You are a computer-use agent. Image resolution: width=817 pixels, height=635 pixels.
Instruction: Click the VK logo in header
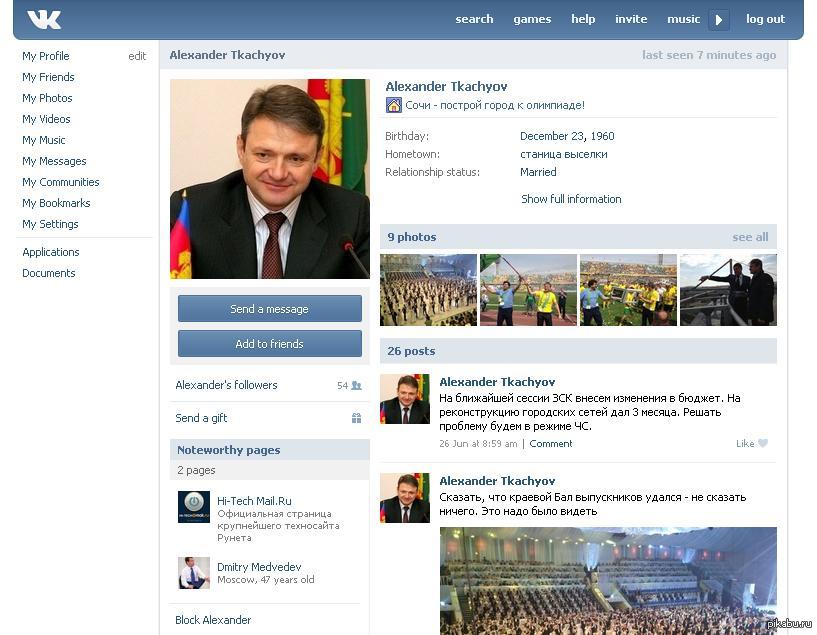click(x=44, y=20)
